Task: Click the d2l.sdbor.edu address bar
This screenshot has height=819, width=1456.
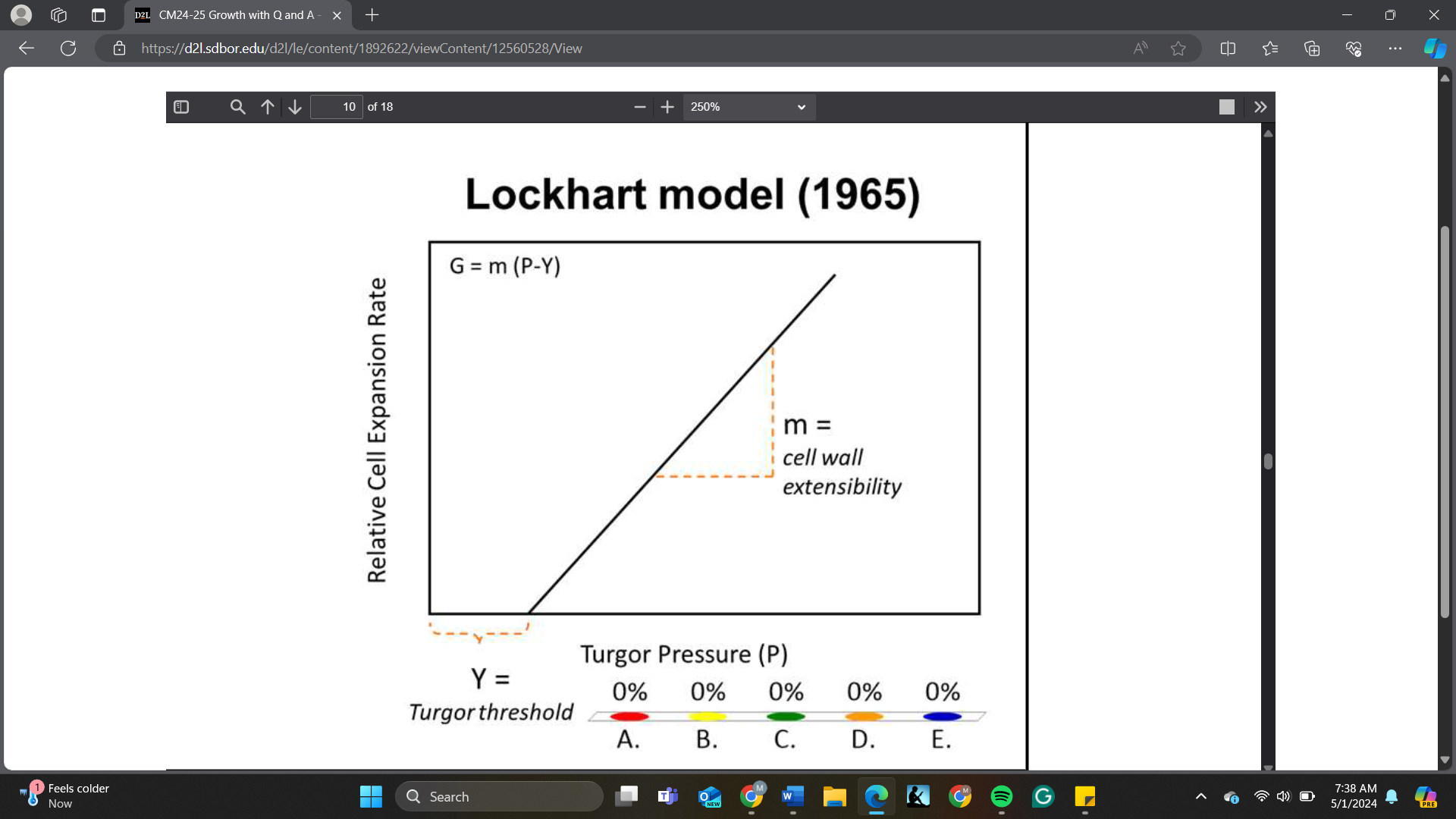Action: click(362, 49)
